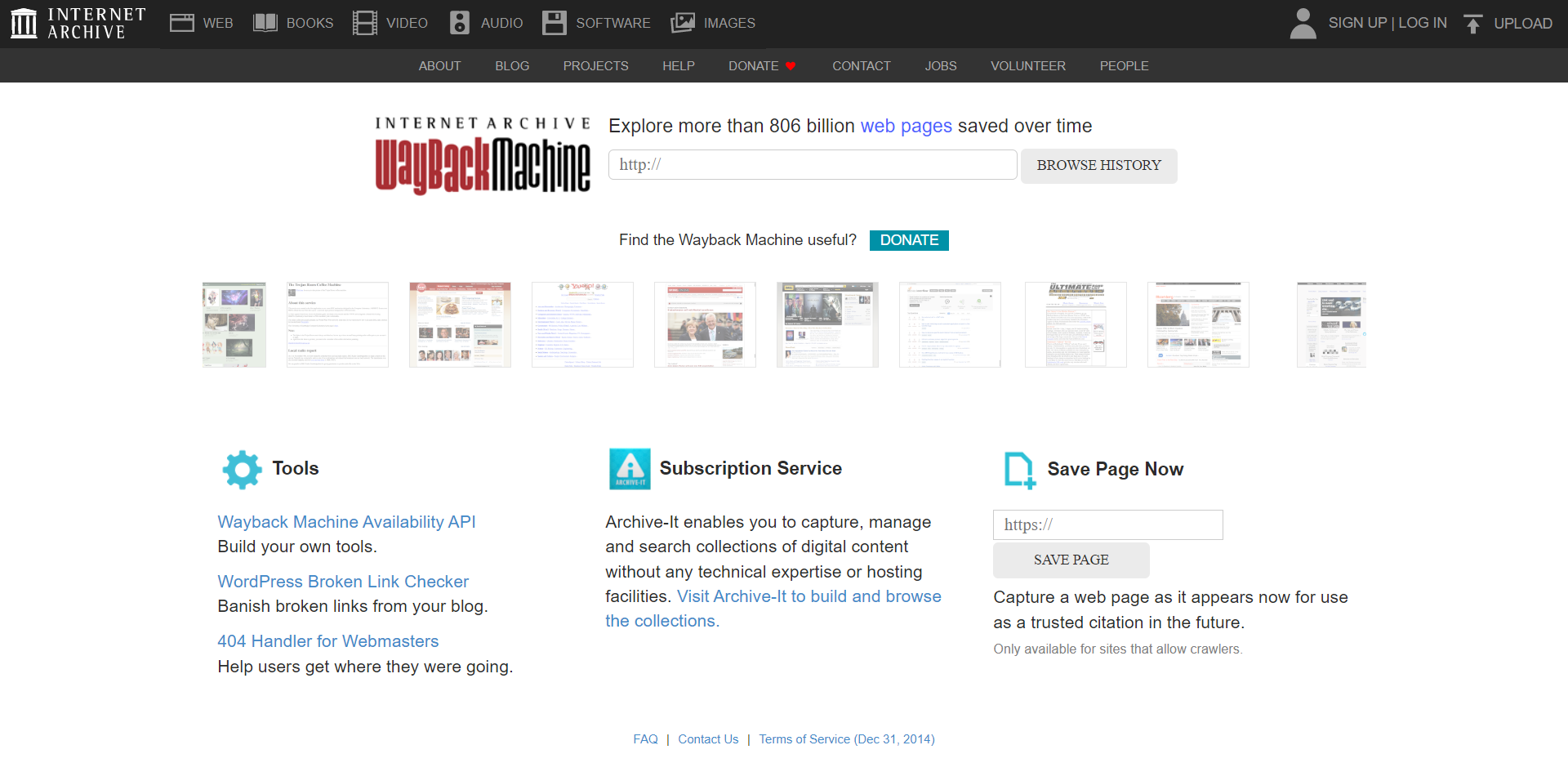The width and height of the screenshot is (1568, 763).
Task: Open the ninth news site thumbnail
Action: [x=1198, y=324]
